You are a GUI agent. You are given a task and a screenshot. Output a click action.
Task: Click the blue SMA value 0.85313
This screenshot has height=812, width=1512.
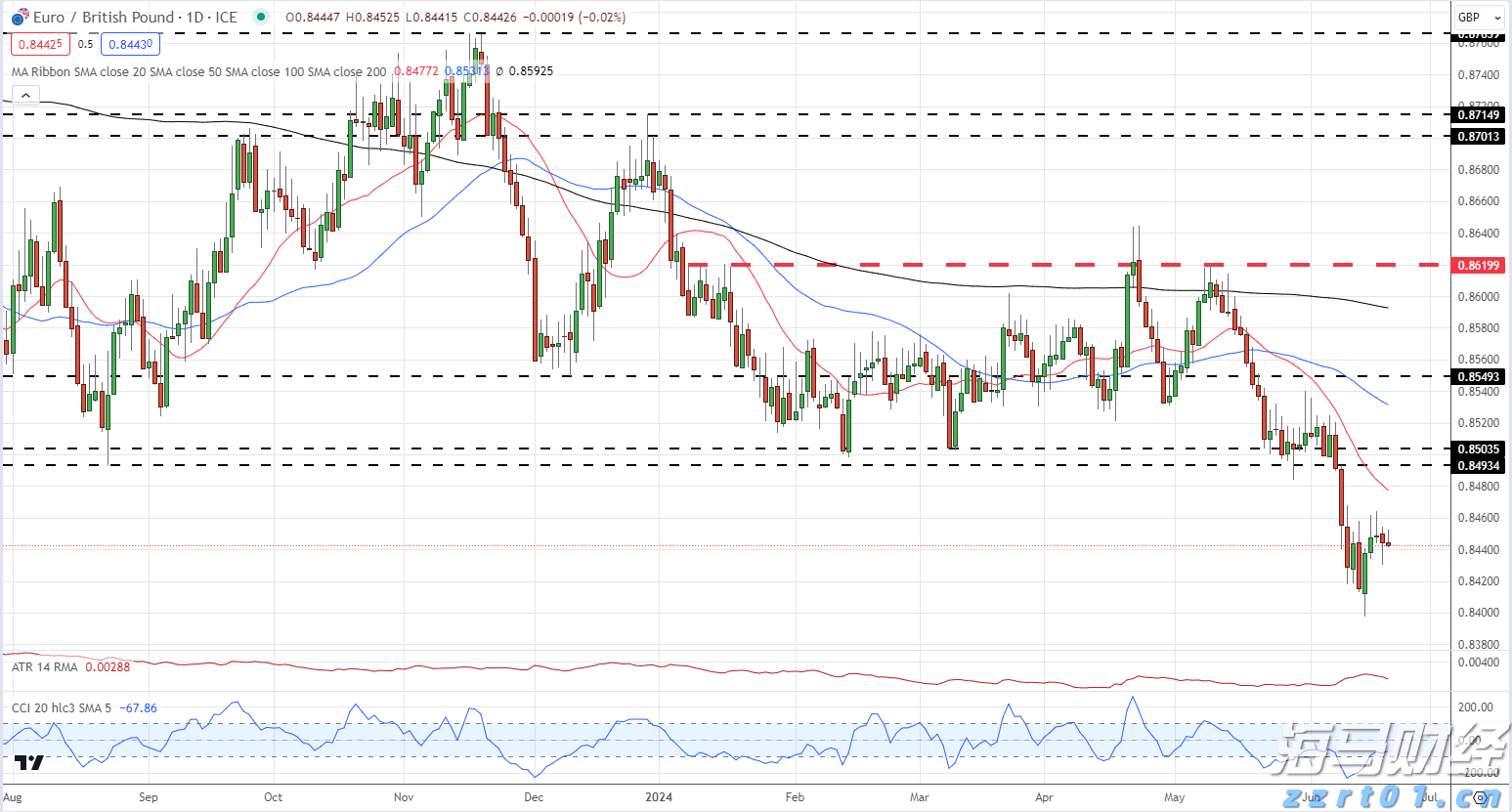[x=466, y=71]
